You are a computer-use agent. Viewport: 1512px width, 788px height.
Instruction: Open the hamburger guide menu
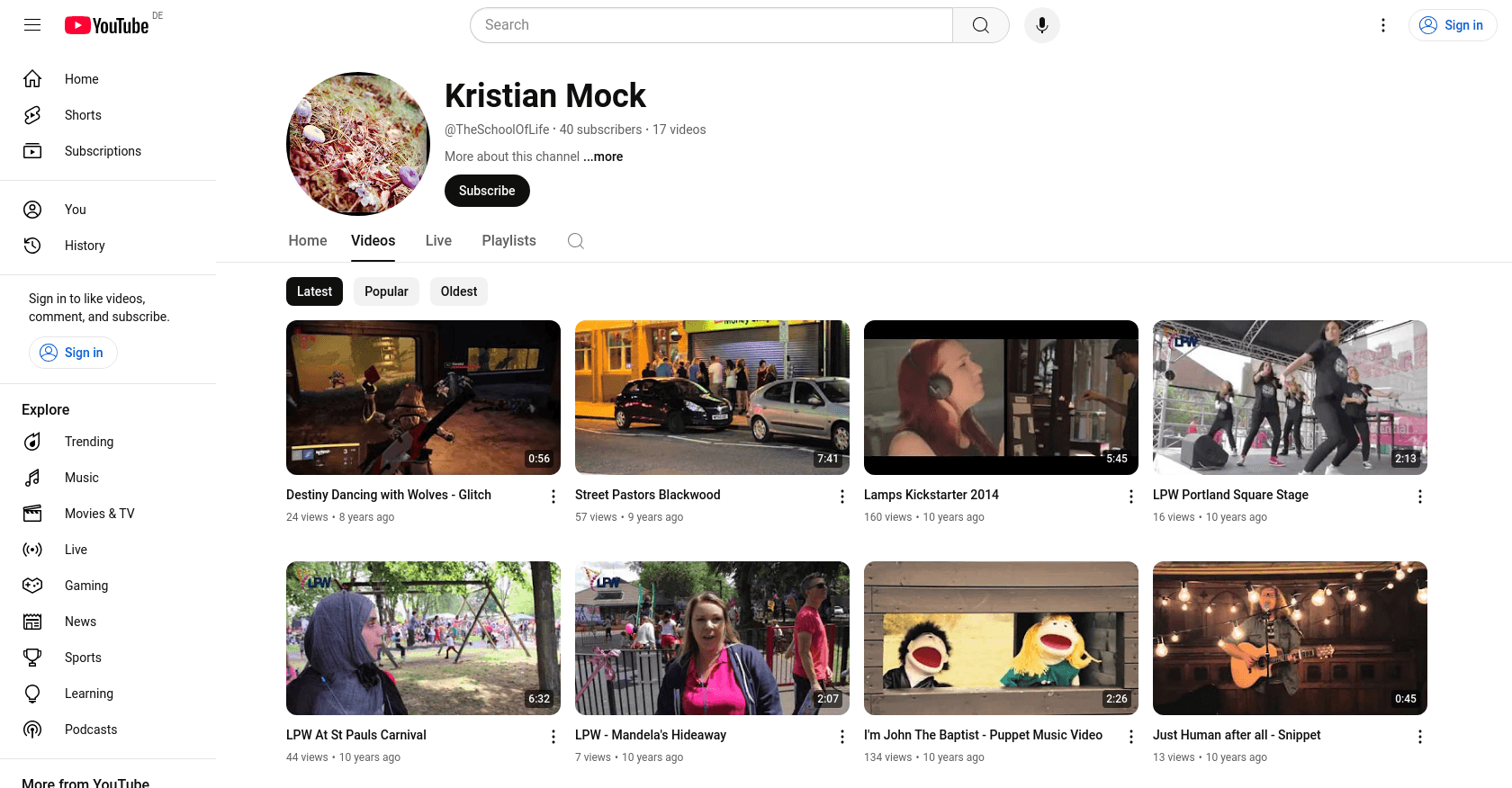[32, 25]
